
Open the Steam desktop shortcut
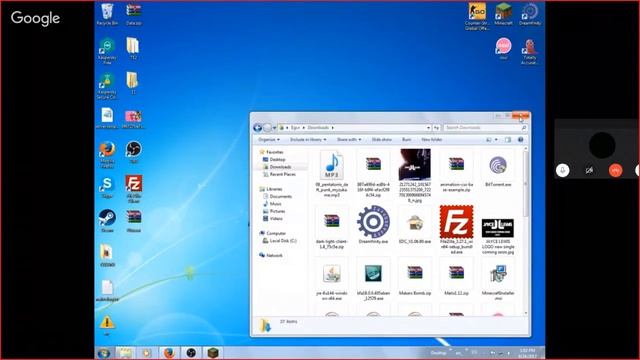[107, 221]
